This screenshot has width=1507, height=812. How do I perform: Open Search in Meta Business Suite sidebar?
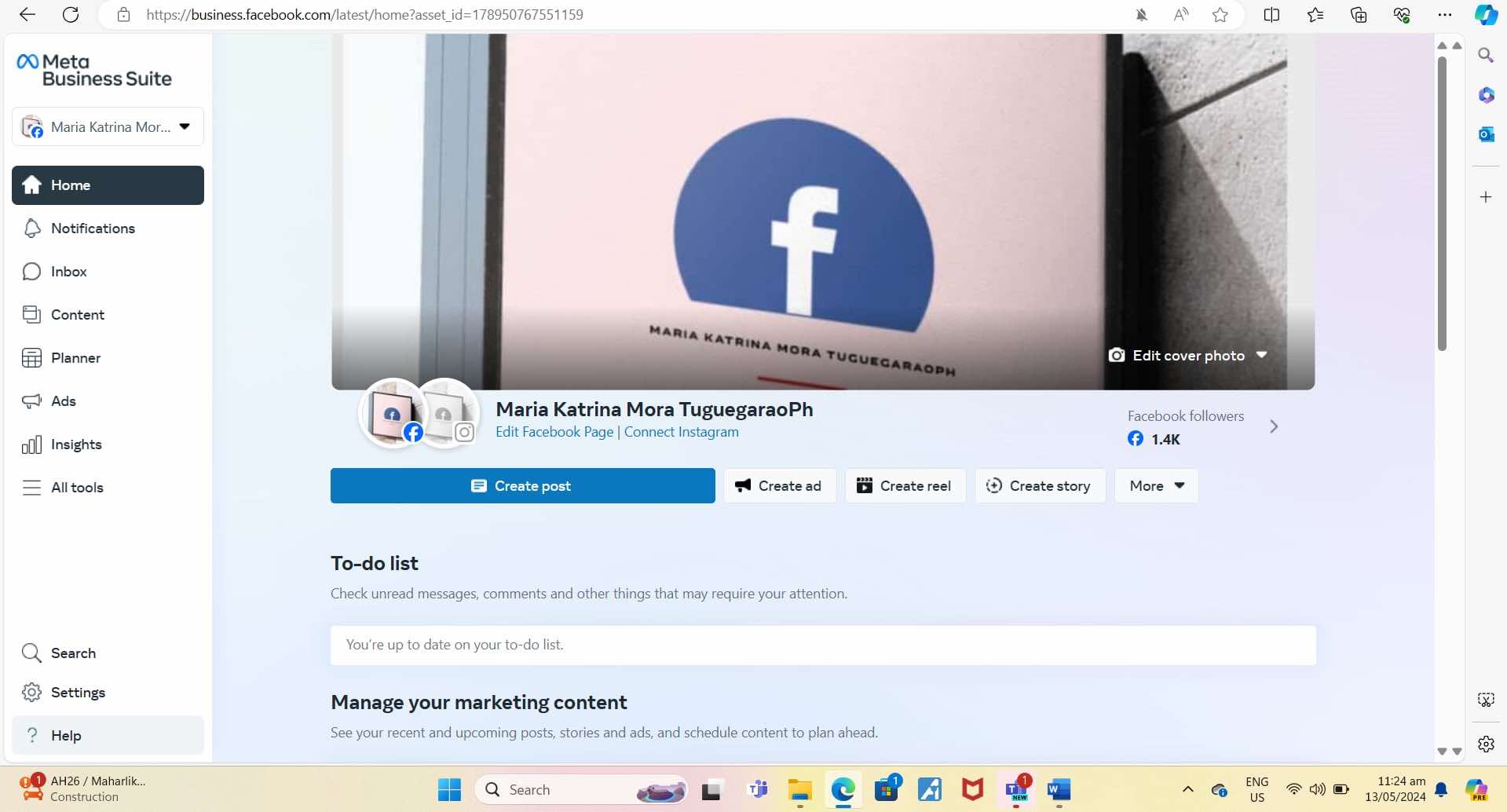(x=108, y=653)
